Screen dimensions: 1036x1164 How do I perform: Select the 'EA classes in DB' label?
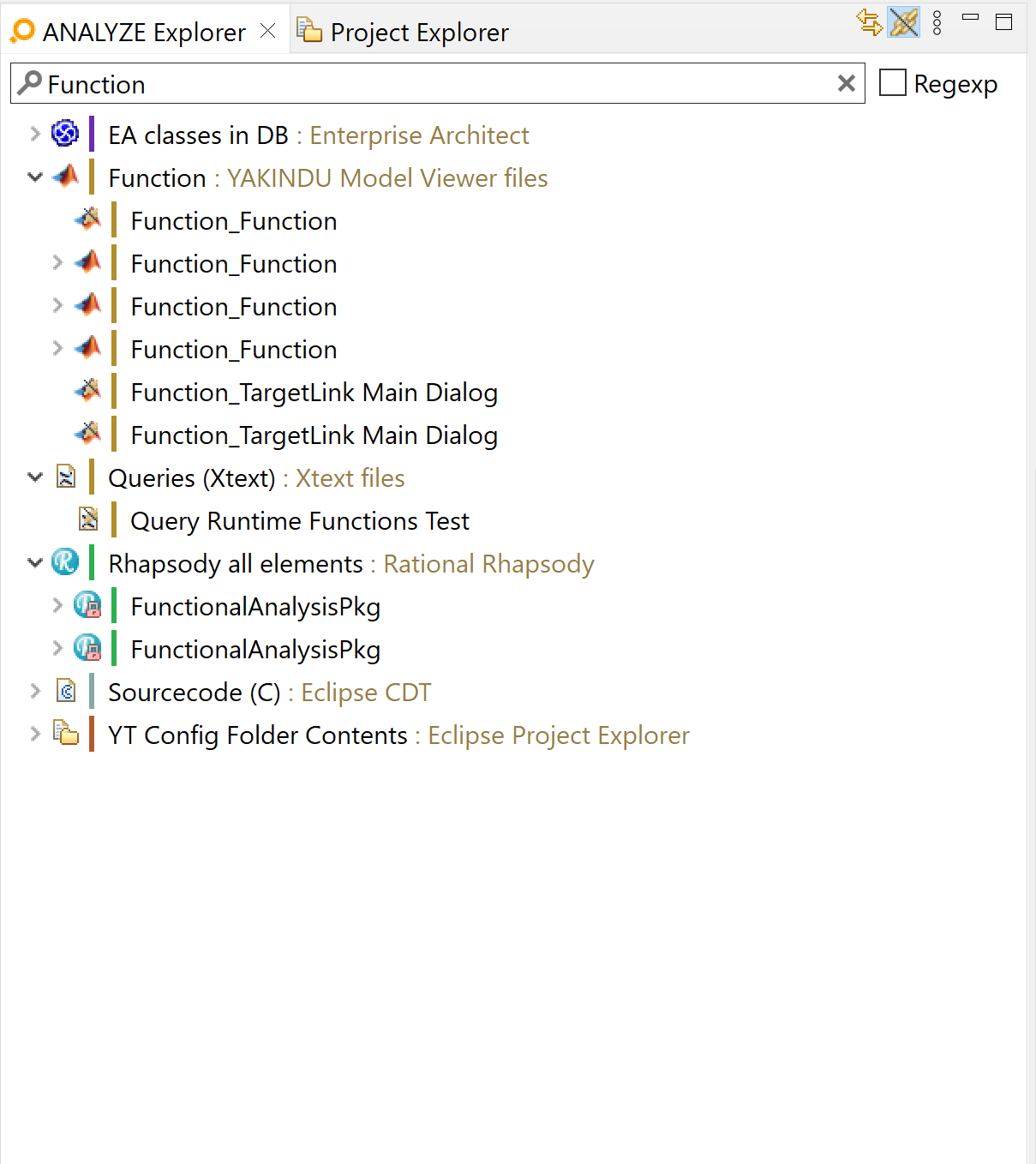click(x=199, y=135)
